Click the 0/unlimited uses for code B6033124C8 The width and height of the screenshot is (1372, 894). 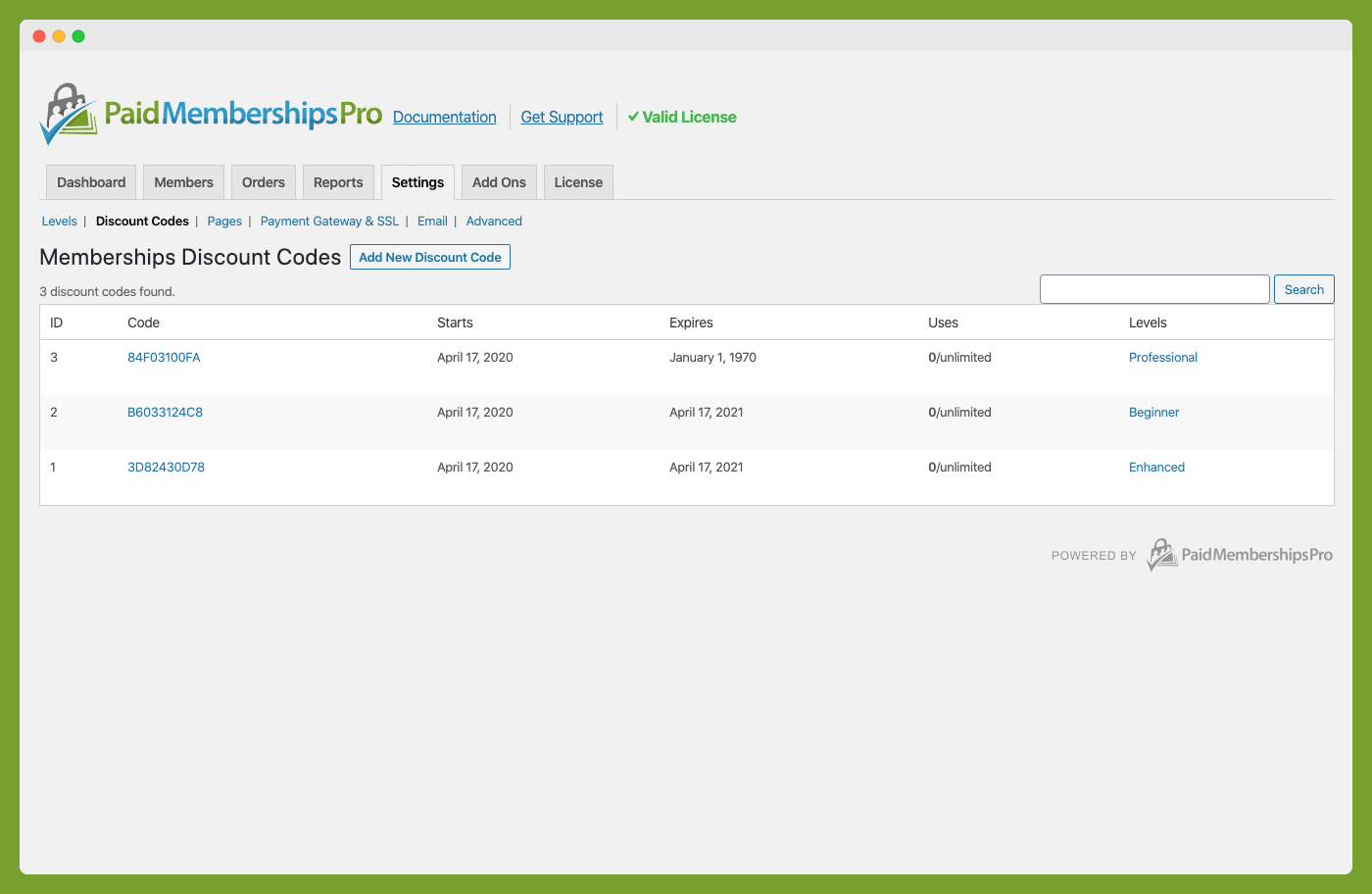coord(959,413)
